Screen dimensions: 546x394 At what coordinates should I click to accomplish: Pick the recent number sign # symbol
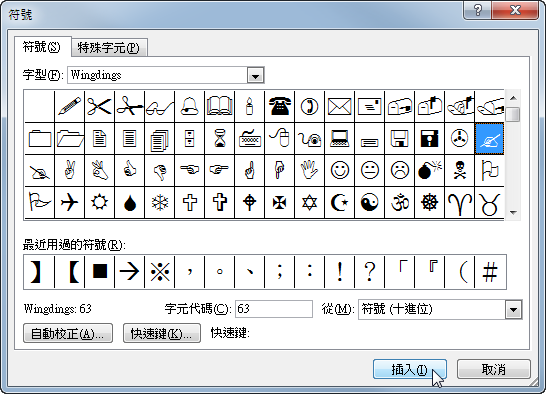click(x=489, y=272)
